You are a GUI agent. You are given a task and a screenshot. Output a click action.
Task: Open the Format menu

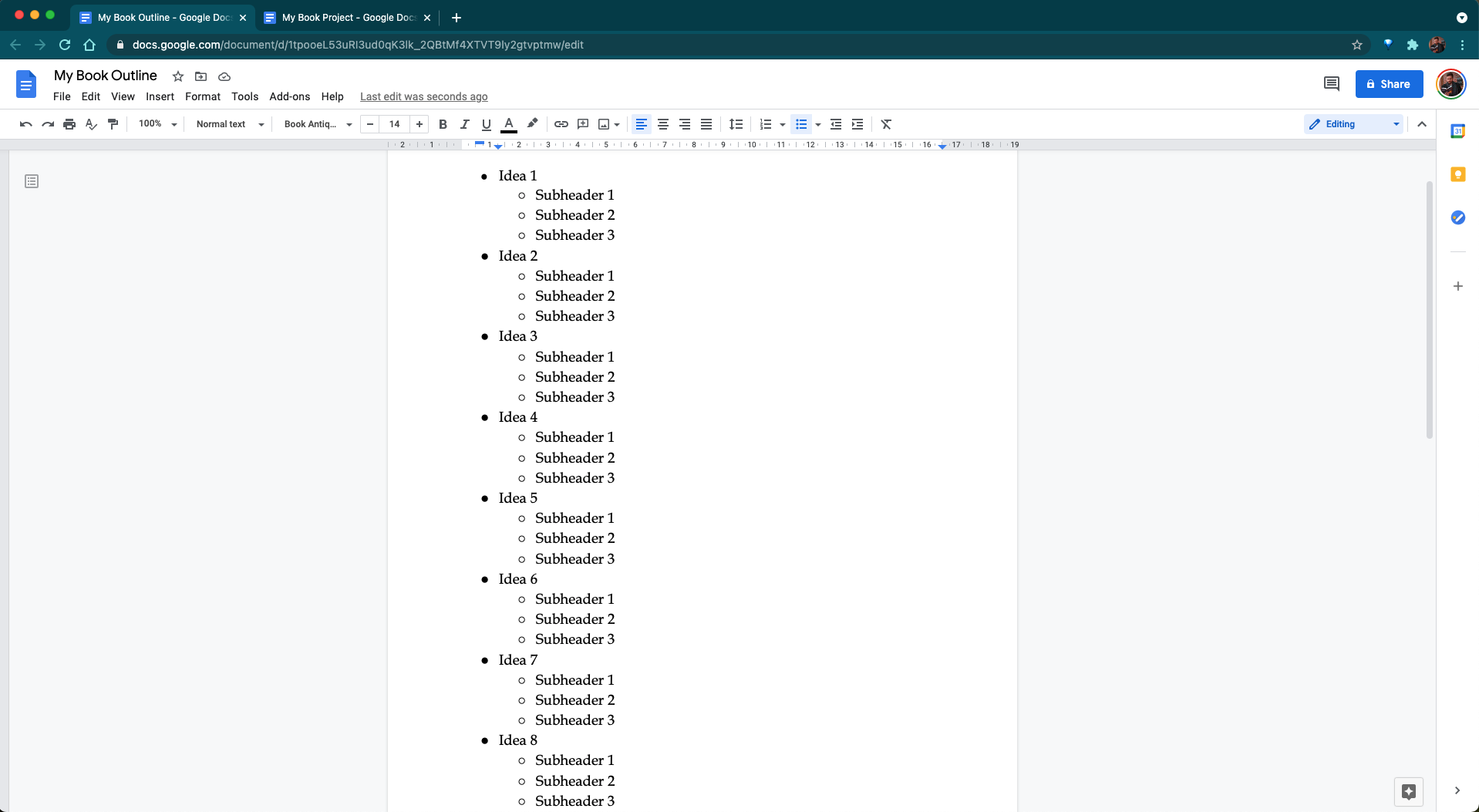(x=202, y=96)
